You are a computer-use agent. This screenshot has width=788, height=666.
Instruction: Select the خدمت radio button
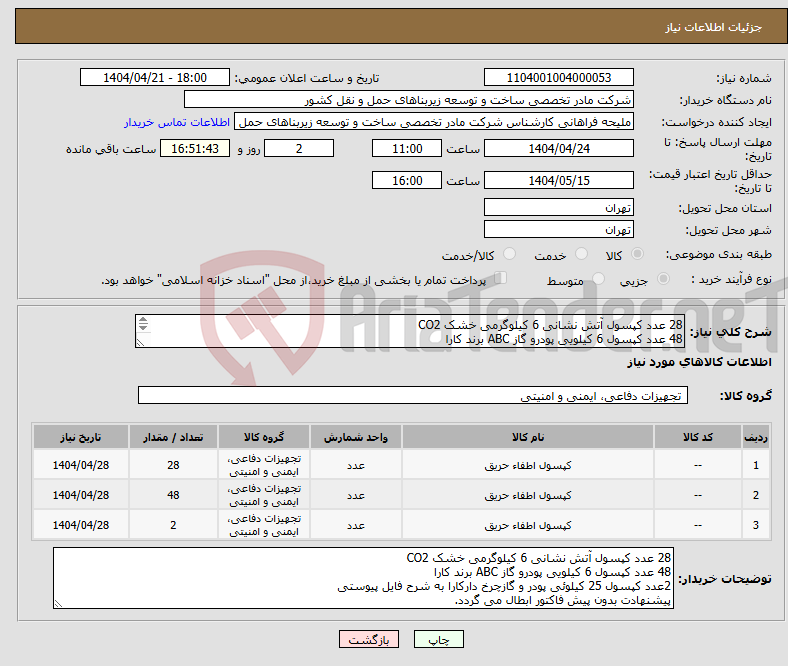[581, 254]
